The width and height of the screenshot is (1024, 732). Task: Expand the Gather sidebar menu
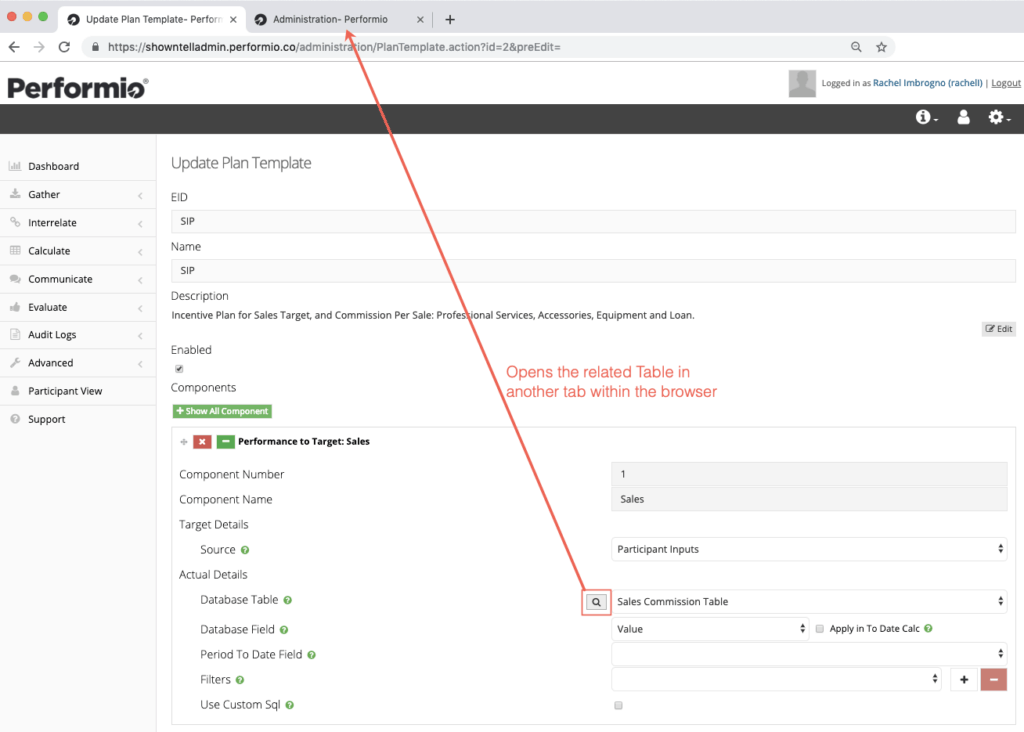pyautogui.click(x=78, y=195)
